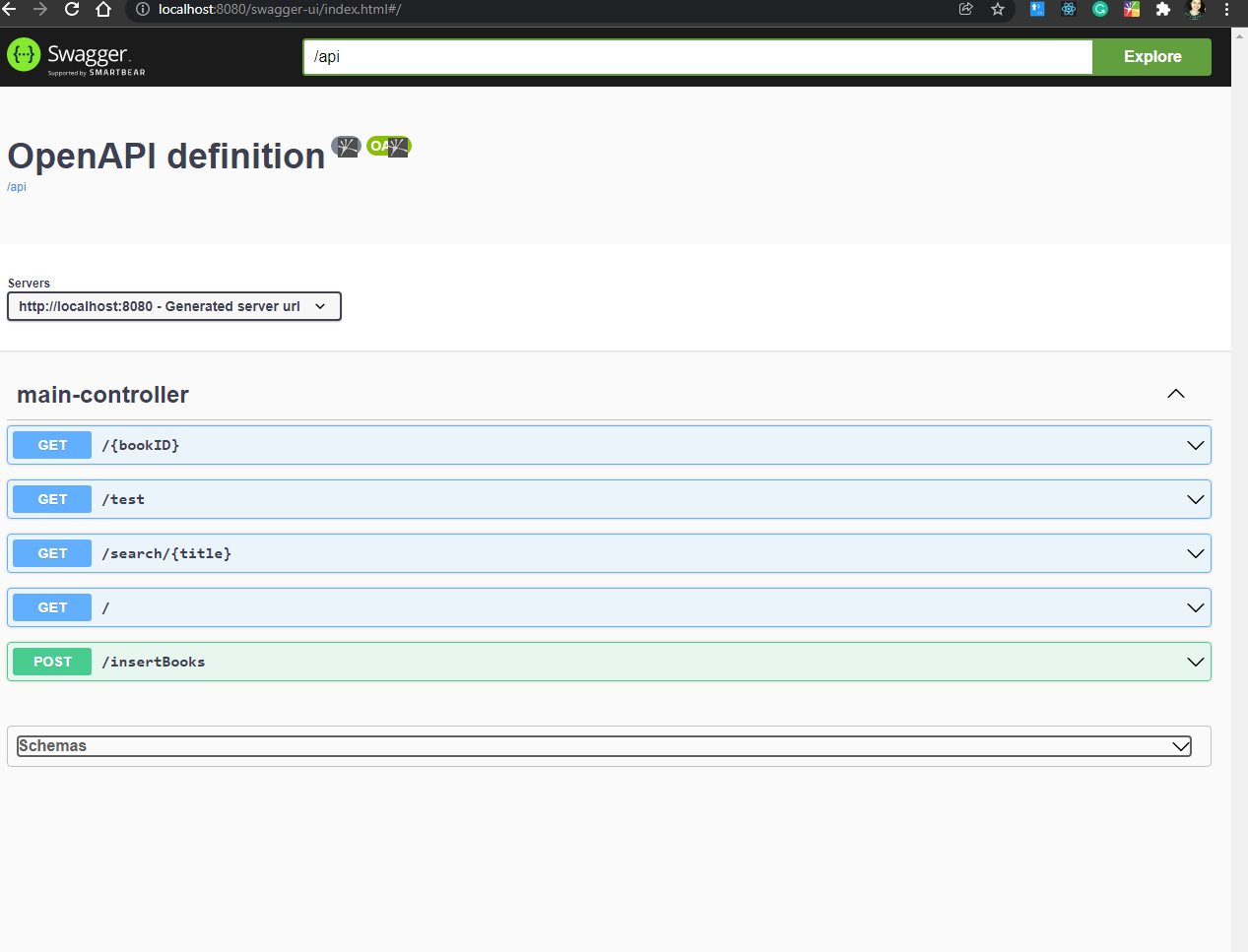Open the browser three-dot menu
Image resolution: width=1248 pixels, height=952 pixels.
point(1226,9)
